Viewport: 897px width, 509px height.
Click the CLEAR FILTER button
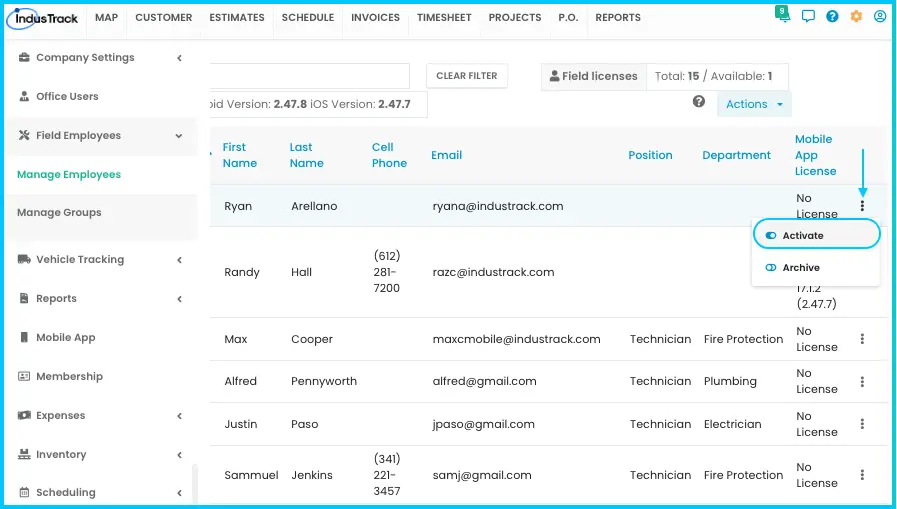(x=467, y=75)
